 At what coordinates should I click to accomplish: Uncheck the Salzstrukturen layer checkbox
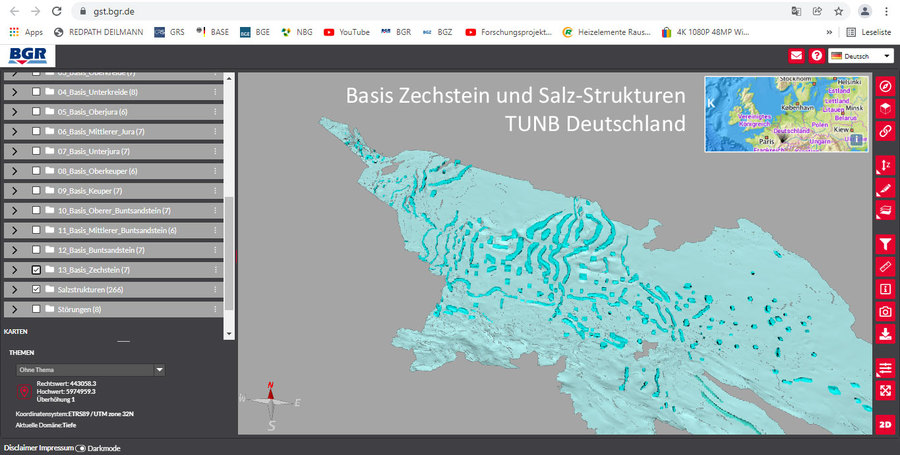[37, 289]
